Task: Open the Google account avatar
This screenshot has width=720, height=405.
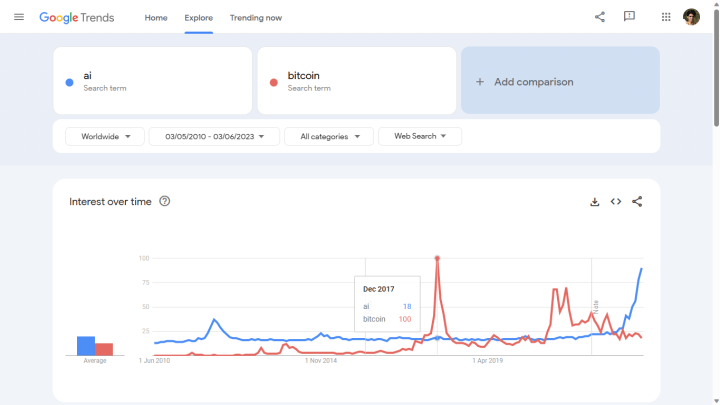Action: [x=691, y=17]
